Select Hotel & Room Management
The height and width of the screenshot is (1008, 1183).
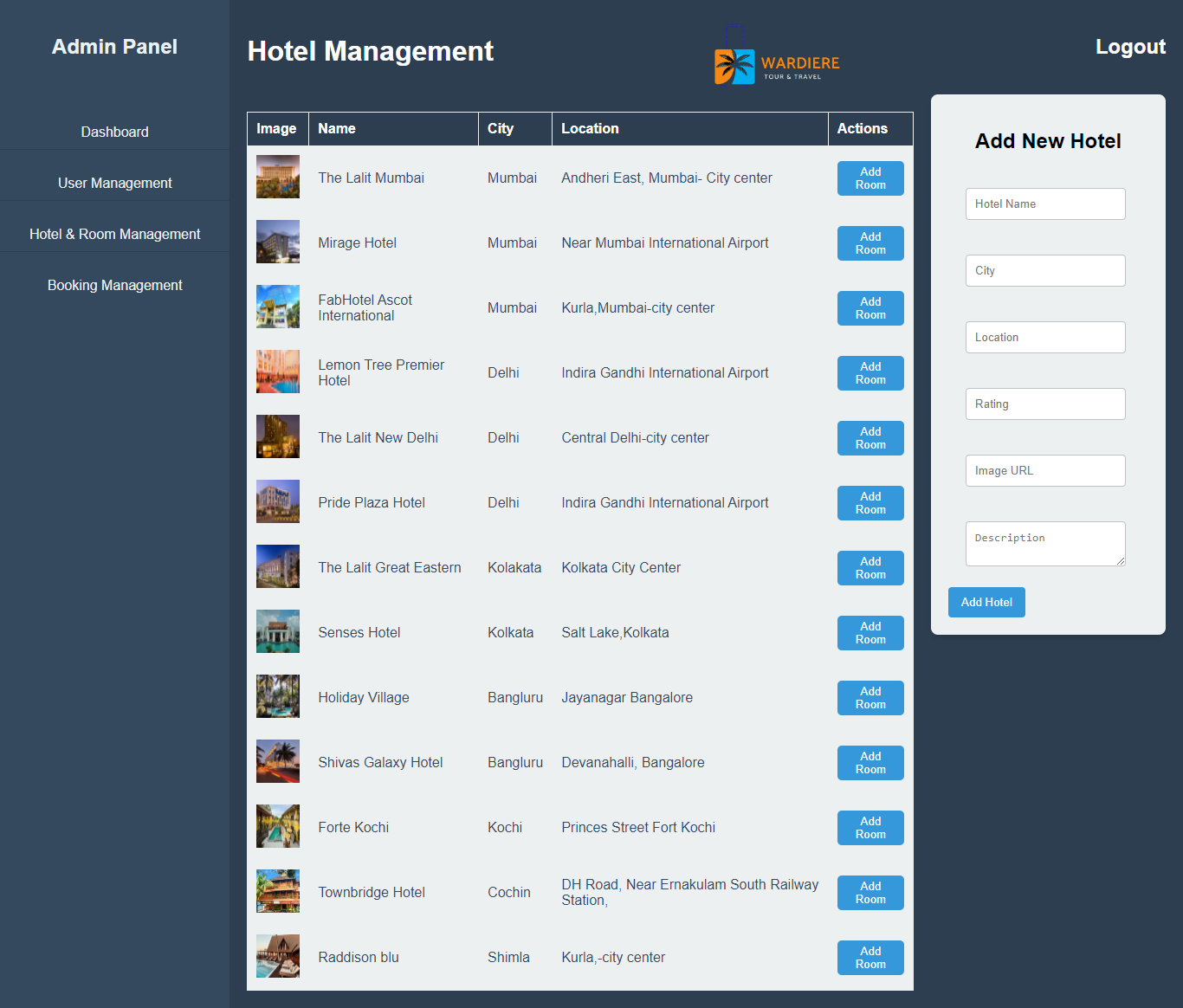pyautogui.click(x=114, y=234)
